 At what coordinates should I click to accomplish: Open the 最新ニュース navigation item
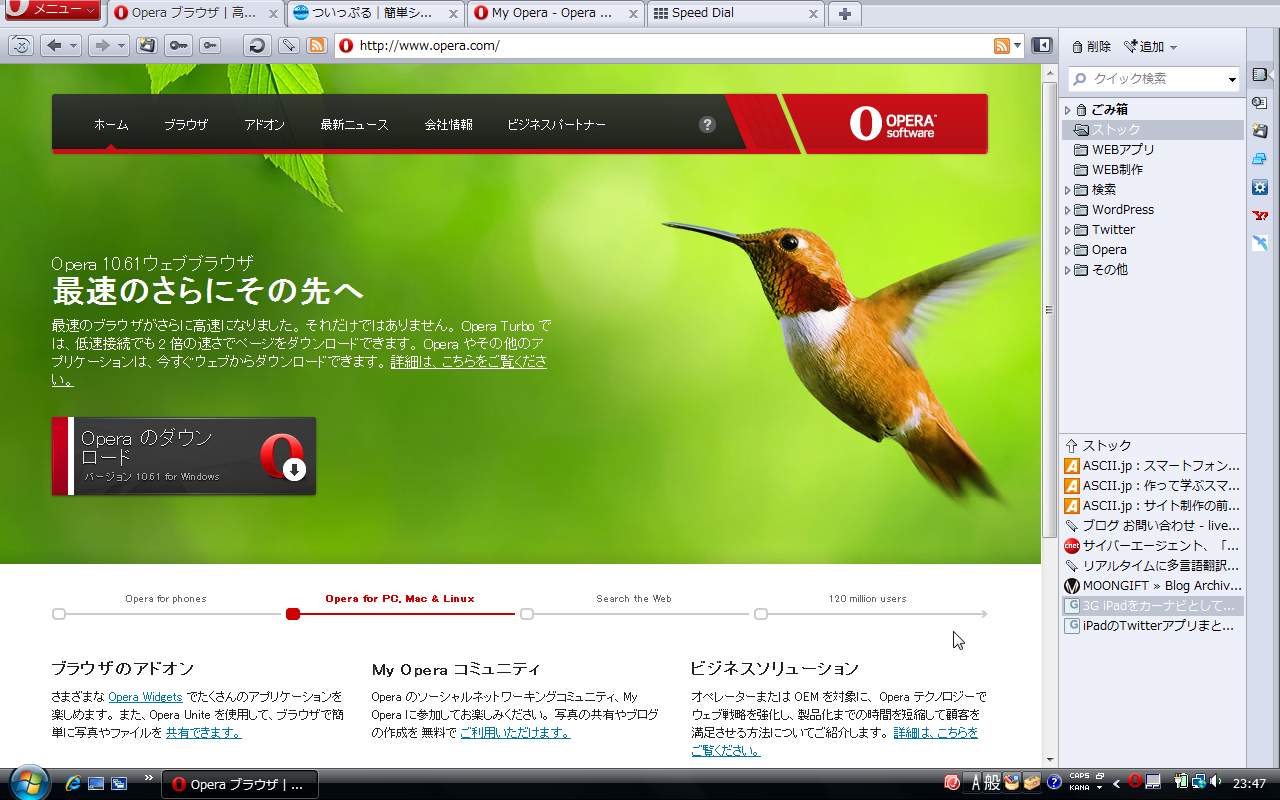click(x=354, y=125)
